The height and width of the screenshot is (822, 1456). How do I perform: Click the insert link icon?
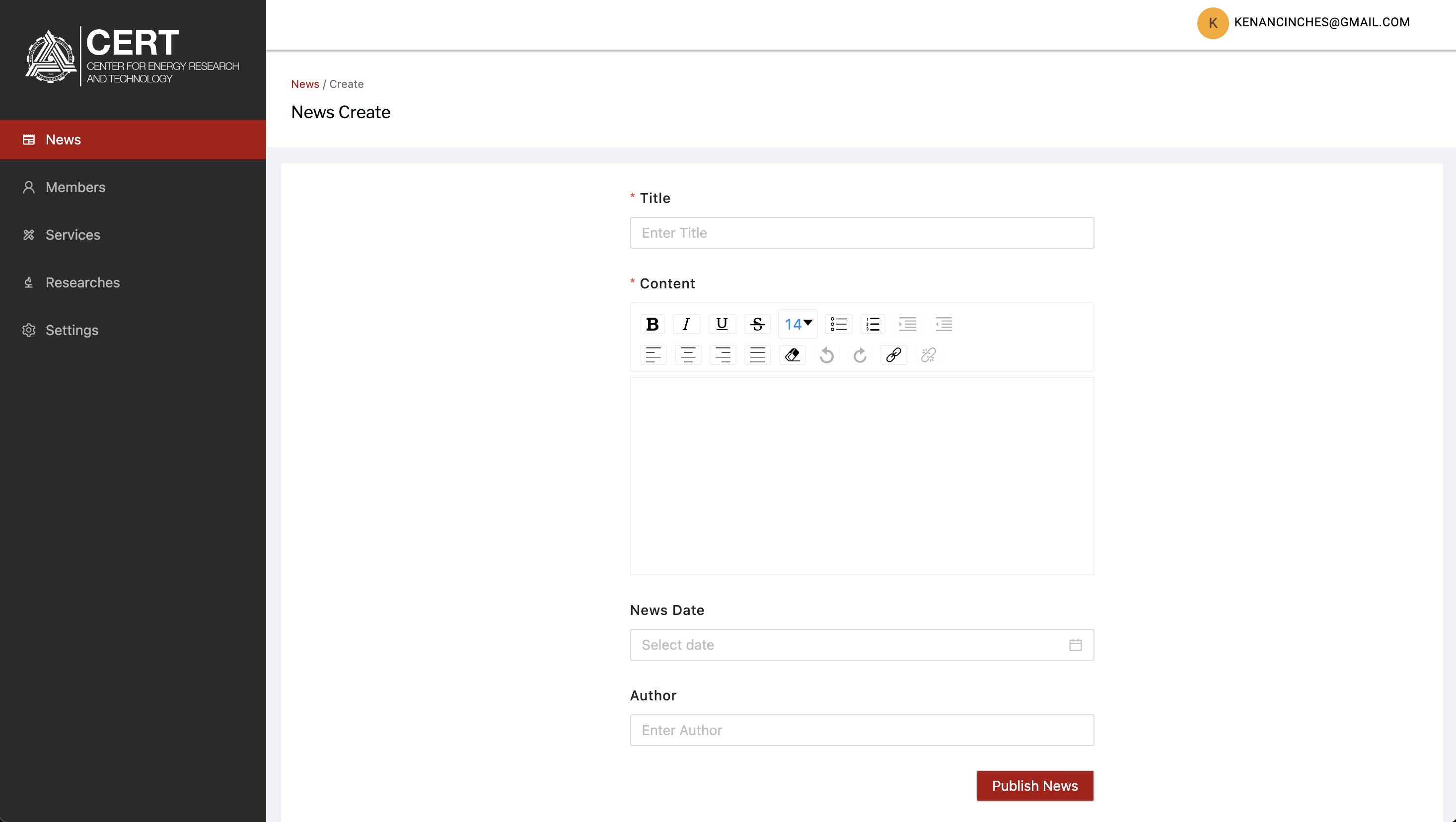tap(893, 355)
